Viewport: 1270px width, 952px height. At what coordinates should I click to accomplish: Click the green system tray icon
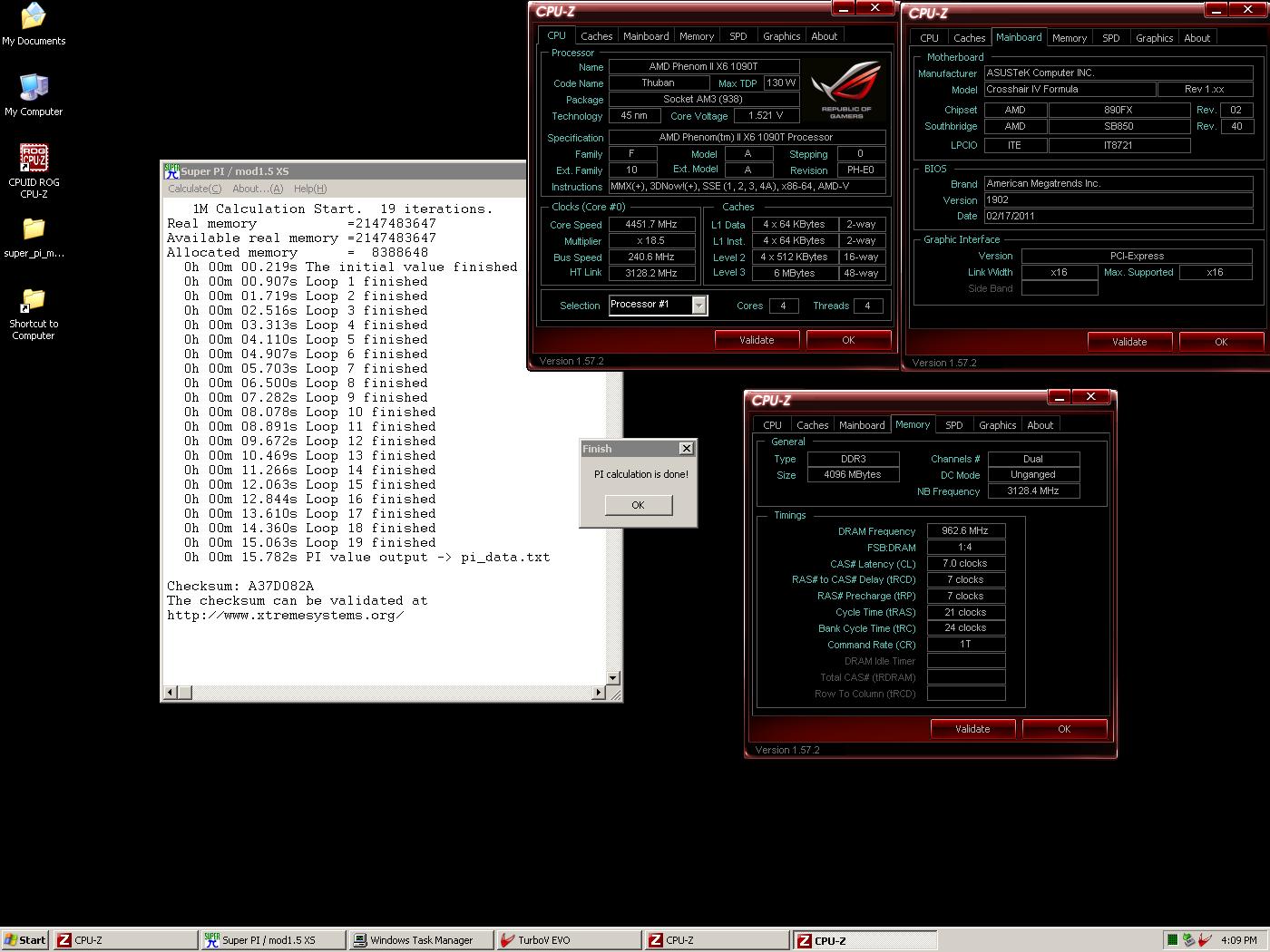coord(1172,940)
